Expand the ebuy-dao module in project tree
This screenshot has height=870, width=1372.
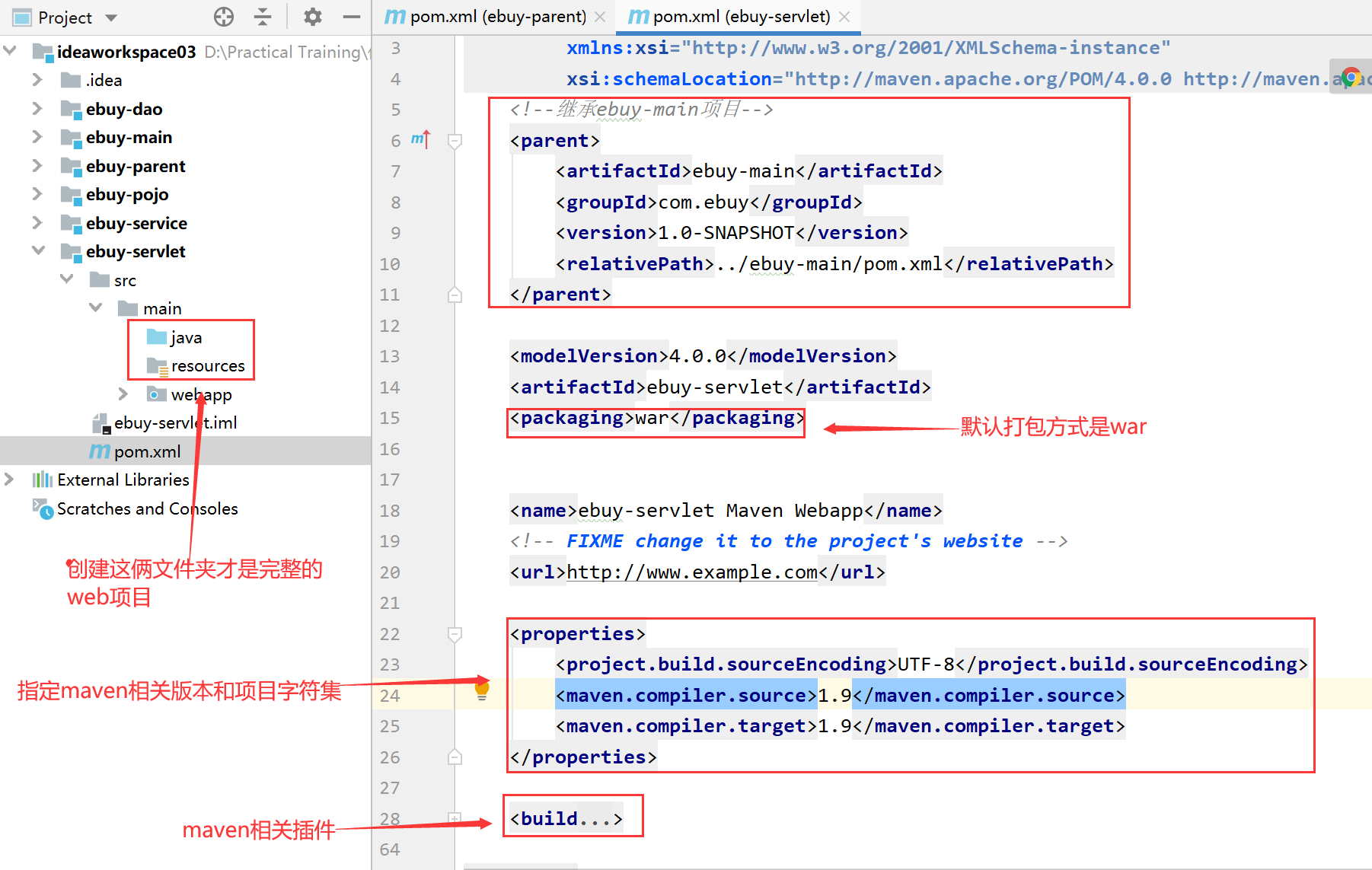click(37, 109)
